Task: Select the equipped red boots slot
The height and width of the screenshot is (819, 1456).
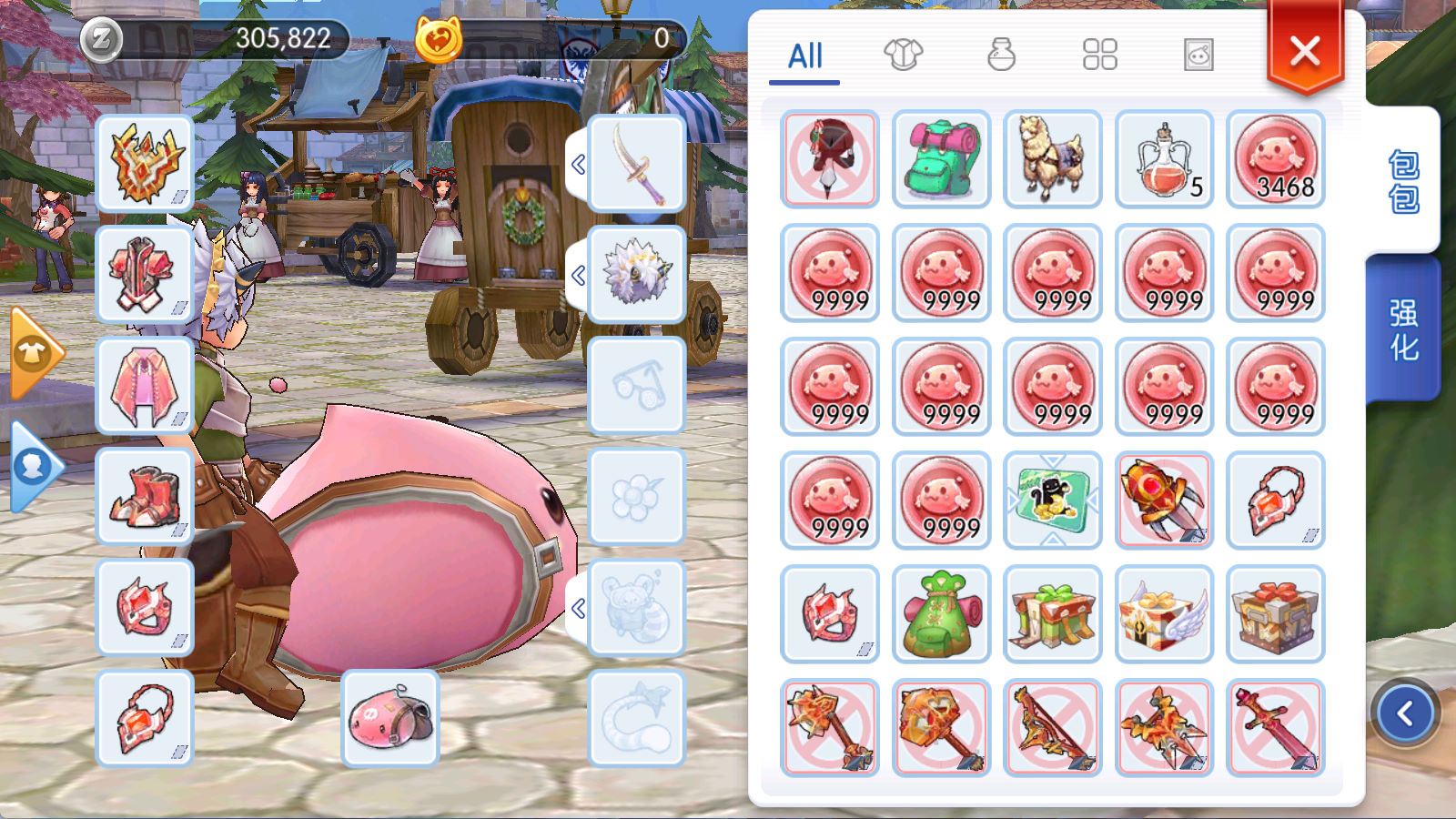Action: point(145,497)
